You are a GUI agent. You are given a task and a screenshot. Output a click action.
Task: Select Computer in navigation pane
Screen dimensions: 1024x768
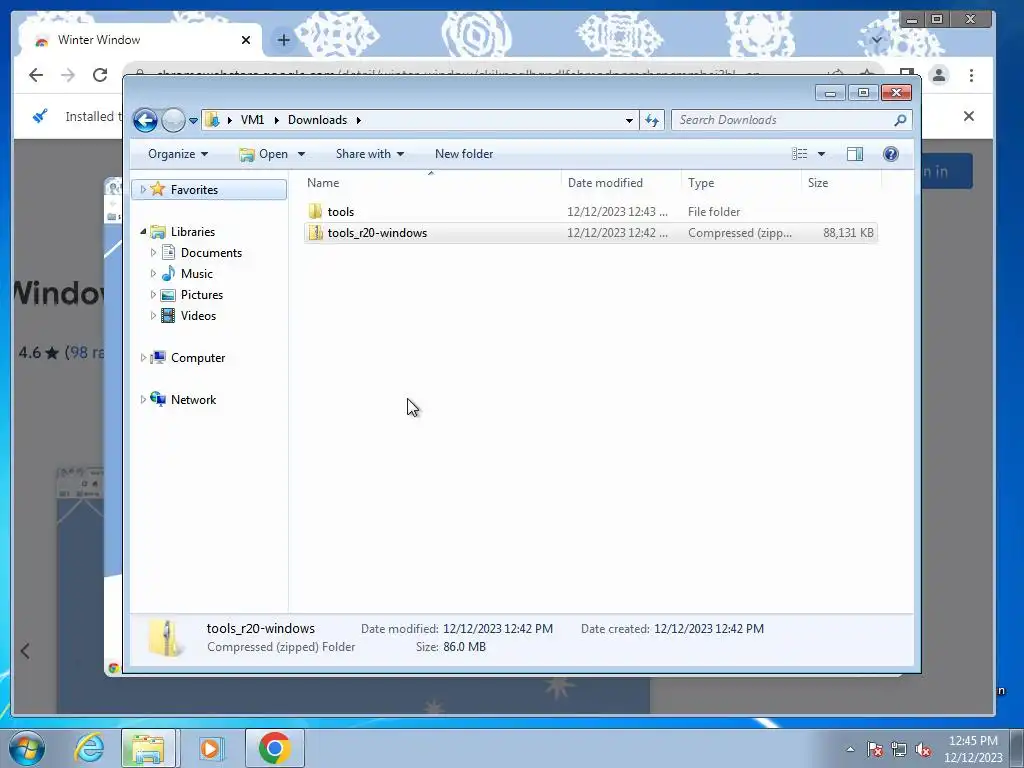[x=198, y=358]
